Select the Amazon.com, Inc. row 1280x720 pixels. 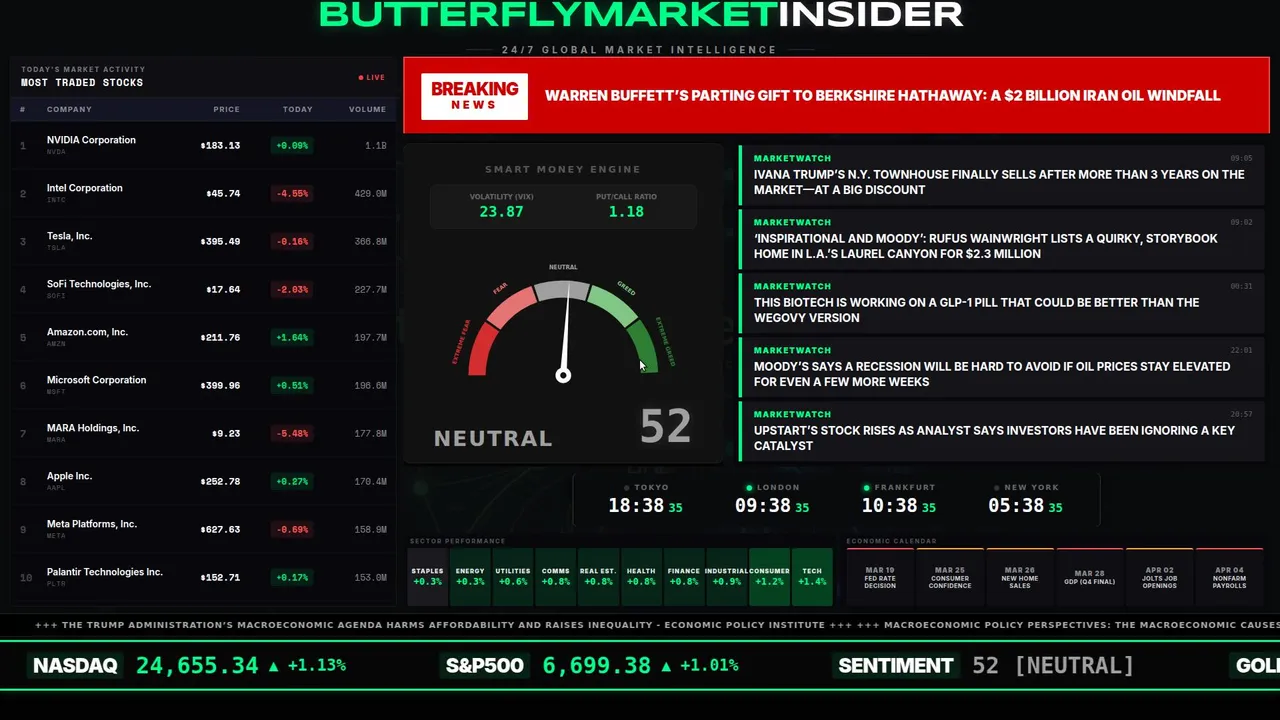coord(203,337)
